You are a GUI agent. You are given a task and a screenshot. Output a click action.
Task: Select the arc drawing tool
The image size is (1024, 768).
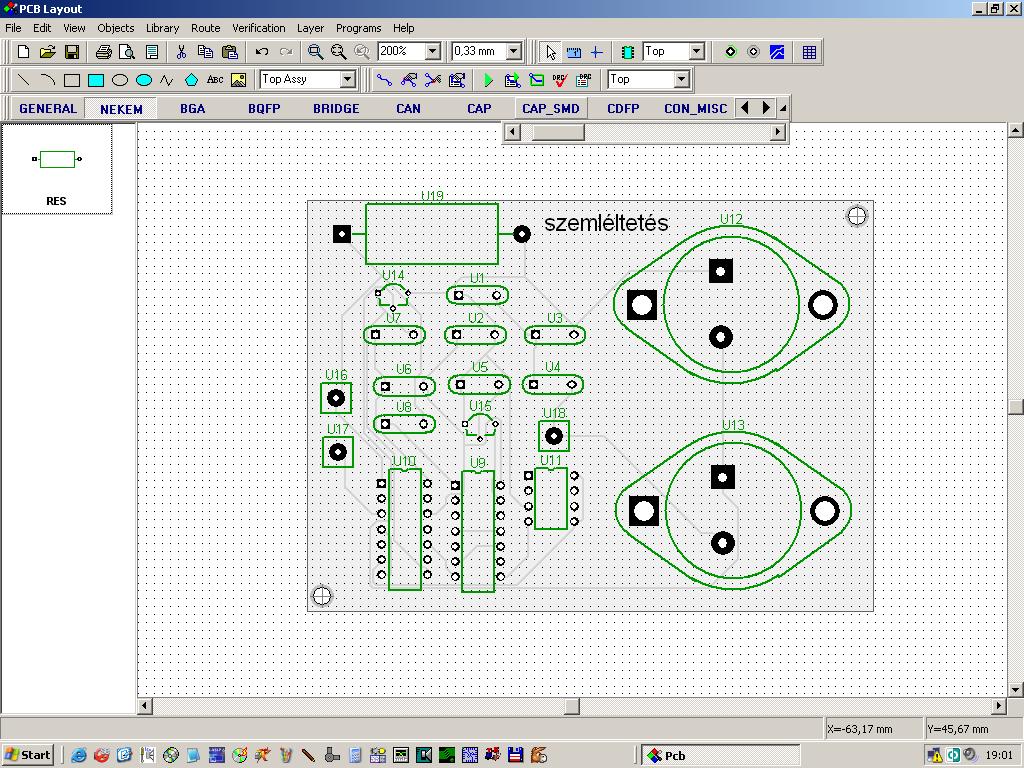[47, 80]
